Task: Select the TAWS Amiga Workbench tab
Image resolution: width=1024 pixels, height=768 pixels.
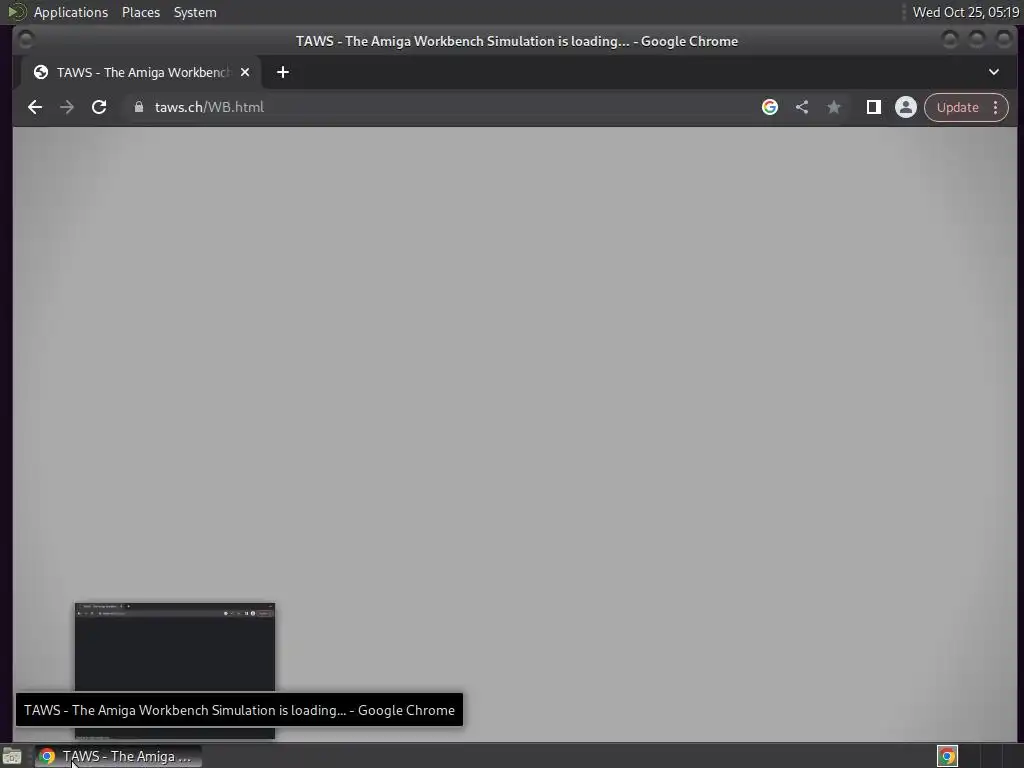Action: point(142,72)
